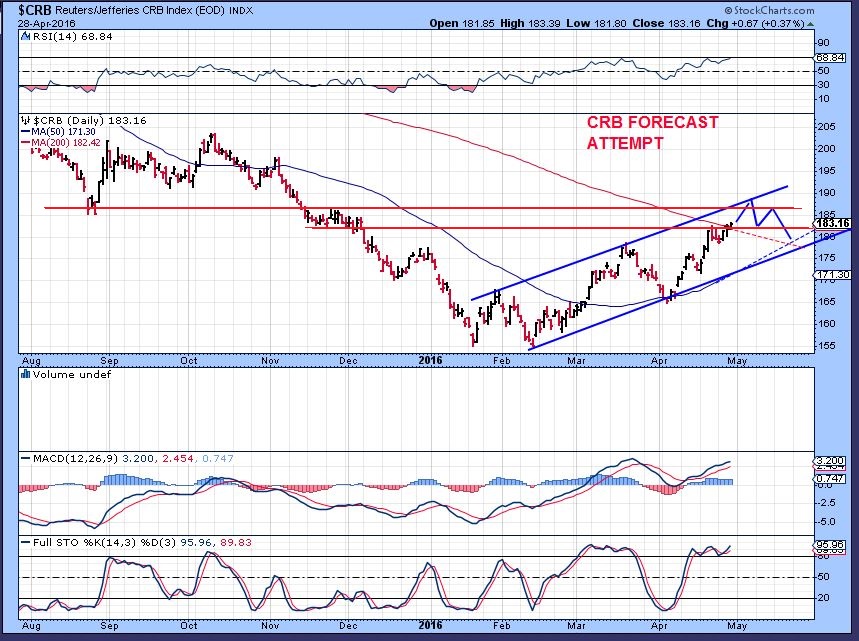Click the red 2.454 MACD signal value

point(177,458)
